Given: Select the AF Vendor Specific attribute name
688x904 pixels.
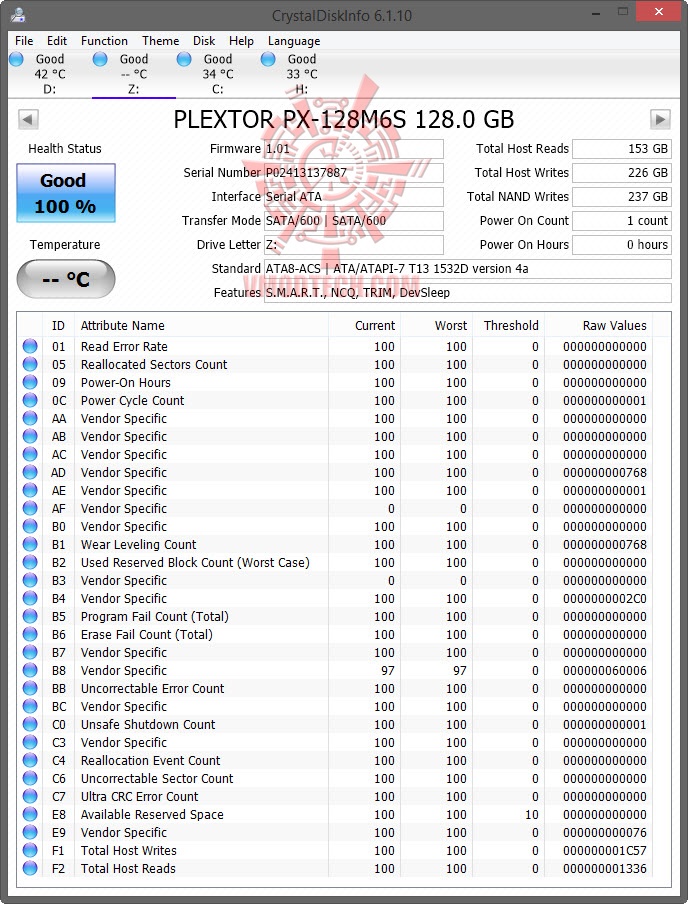Looking at the screenshot, I should pos(124,508).
